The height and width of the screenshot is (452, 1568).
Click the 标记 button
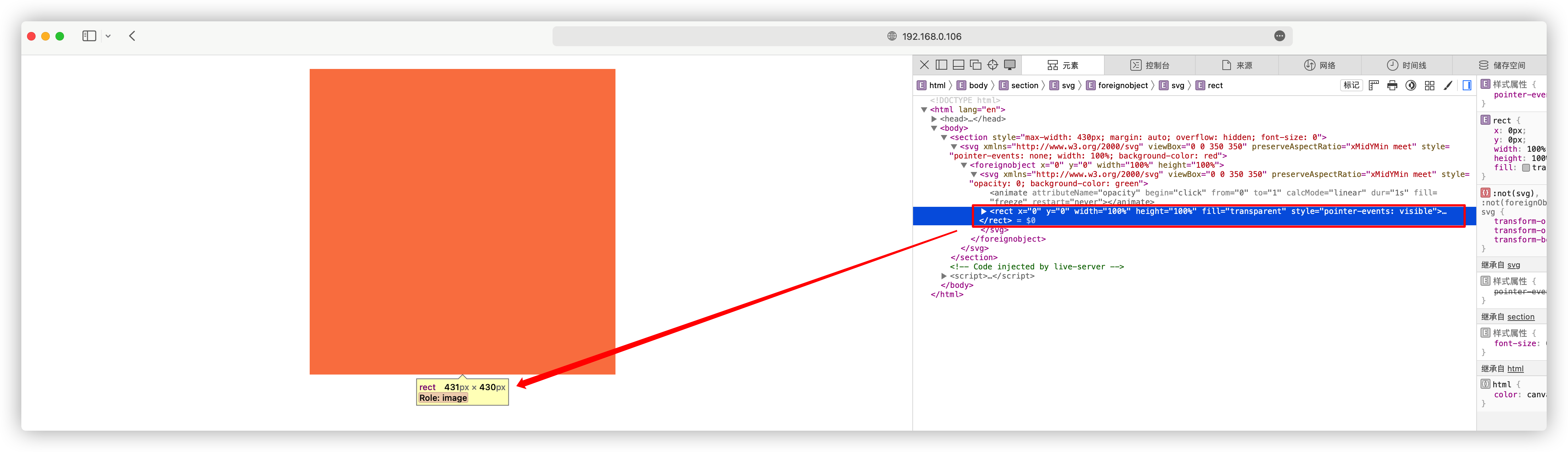(x=1351, y=86)
